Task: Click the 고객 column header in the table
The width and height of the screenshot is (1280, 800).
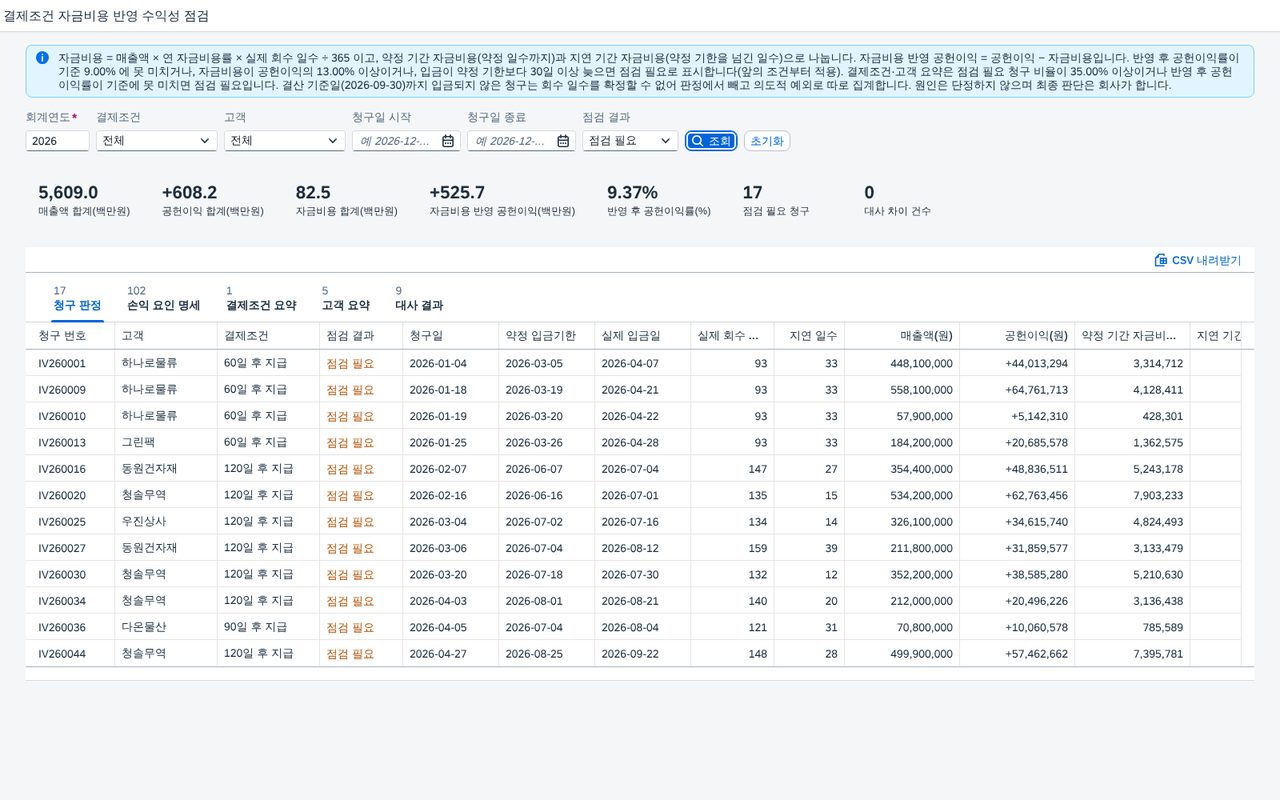Action: click(x=164, y=336)
